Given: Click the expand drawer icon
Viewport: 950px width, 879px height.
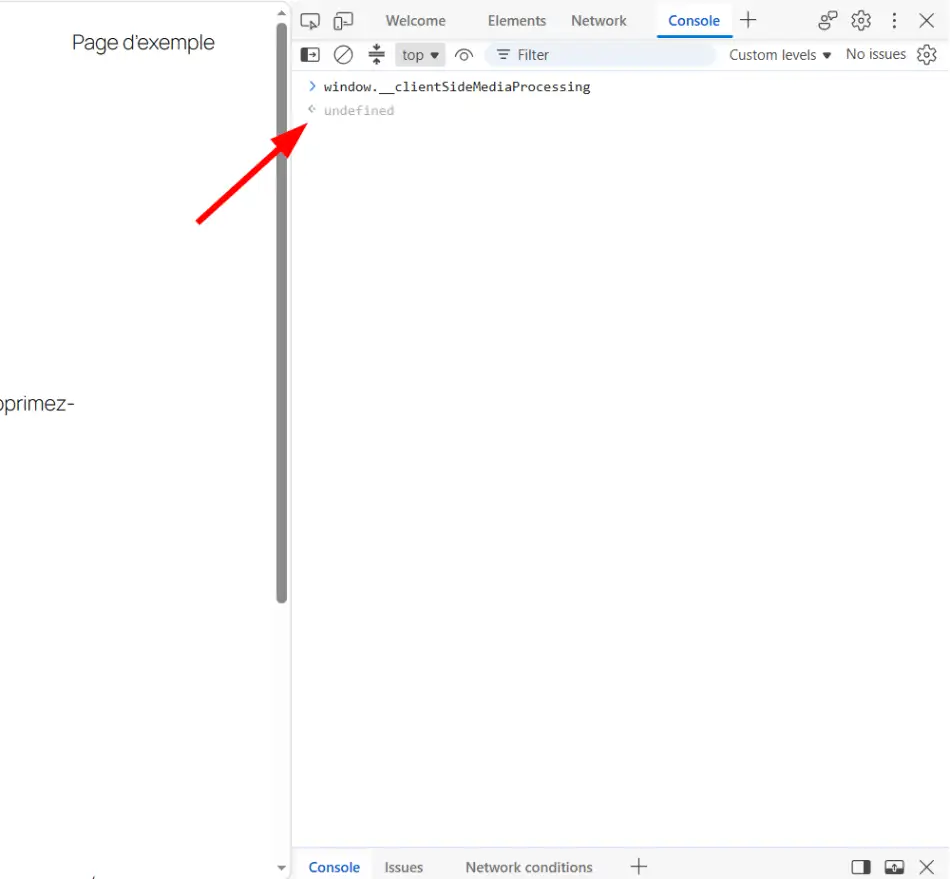Looking at the screenshot, I should click(x=894, y=867).
